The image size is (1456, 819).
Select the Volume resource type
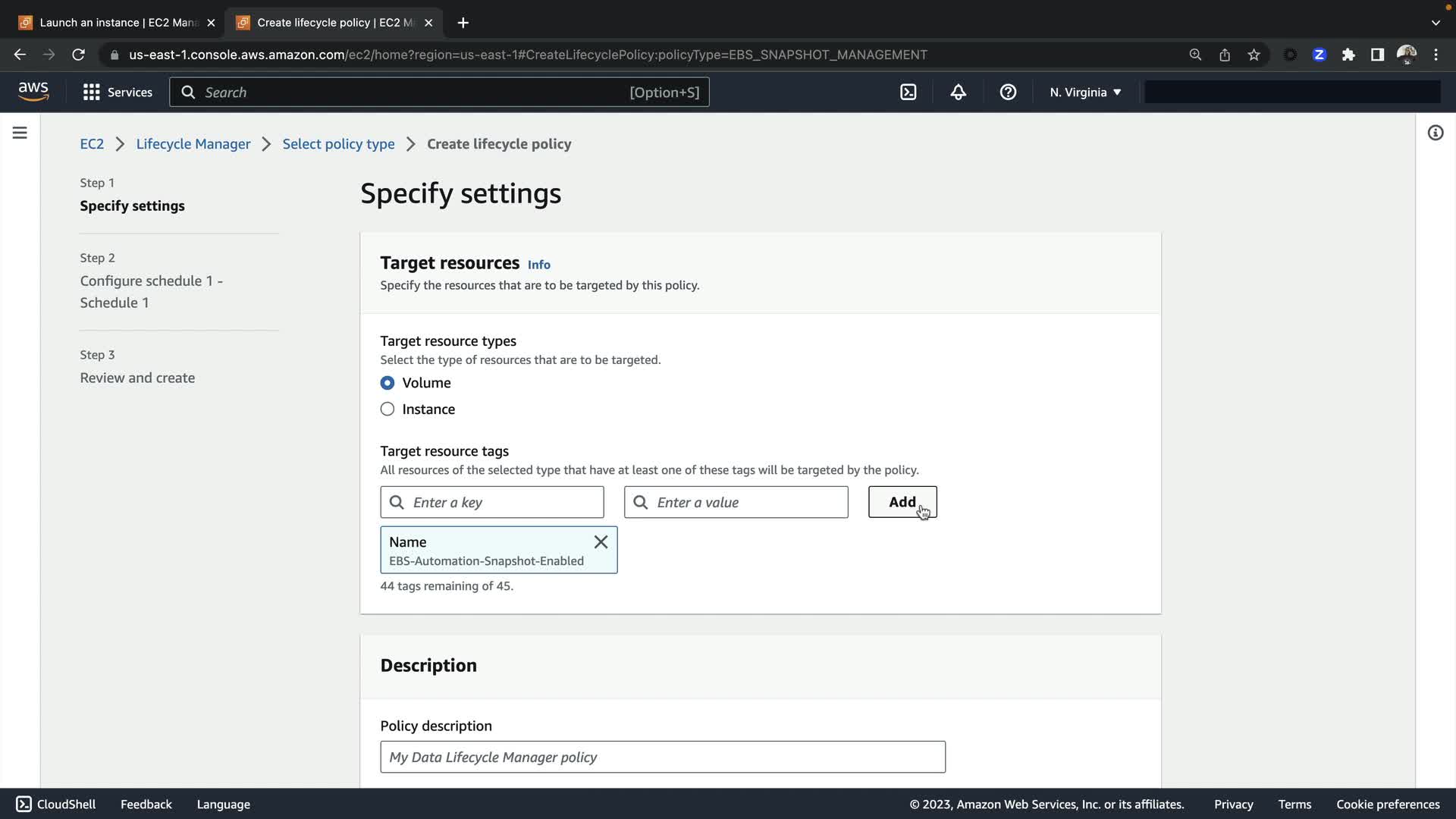point(388,383)
